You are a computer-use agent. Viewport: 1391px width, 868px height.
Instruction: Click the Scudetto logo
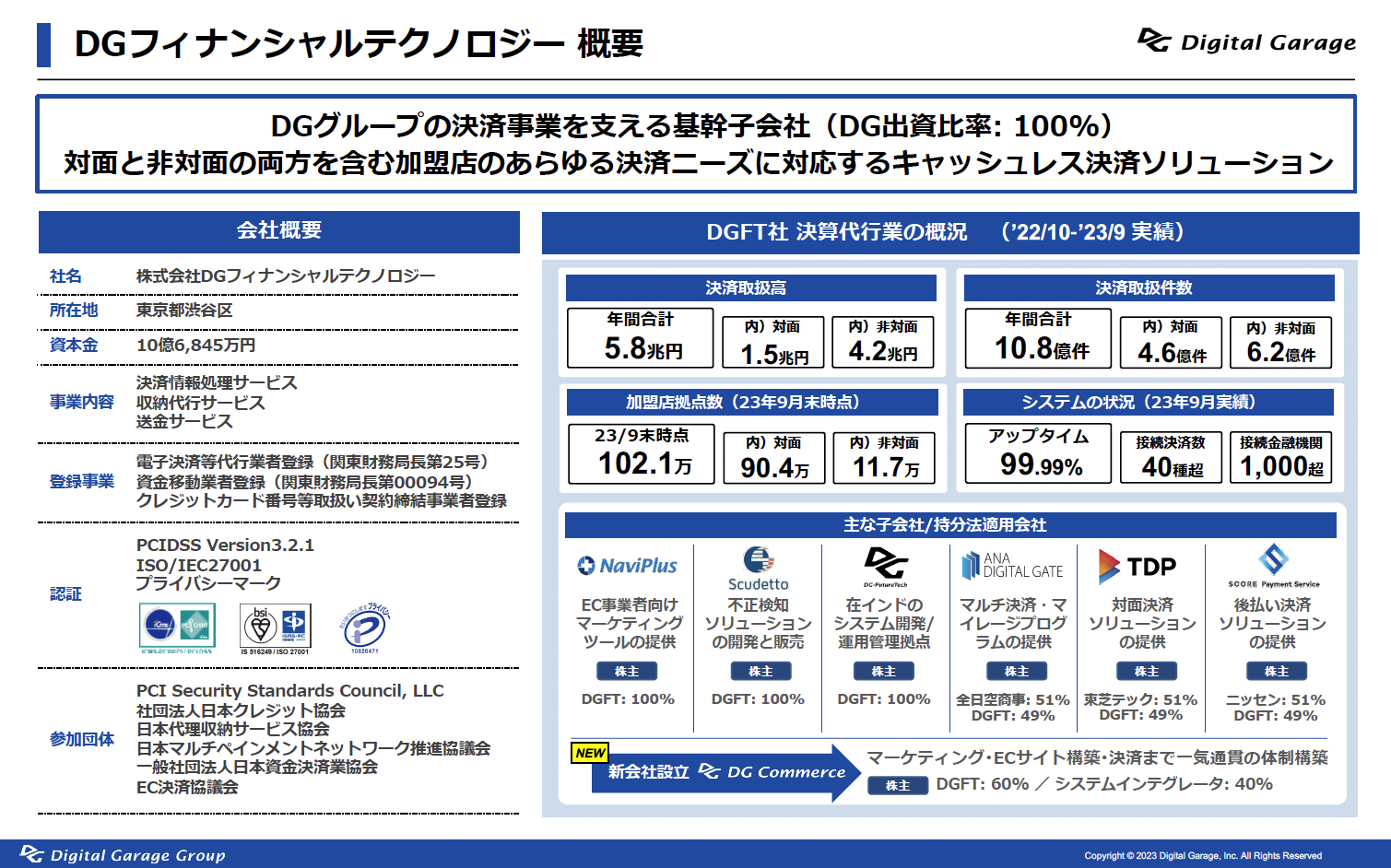(x=758, y=569)
